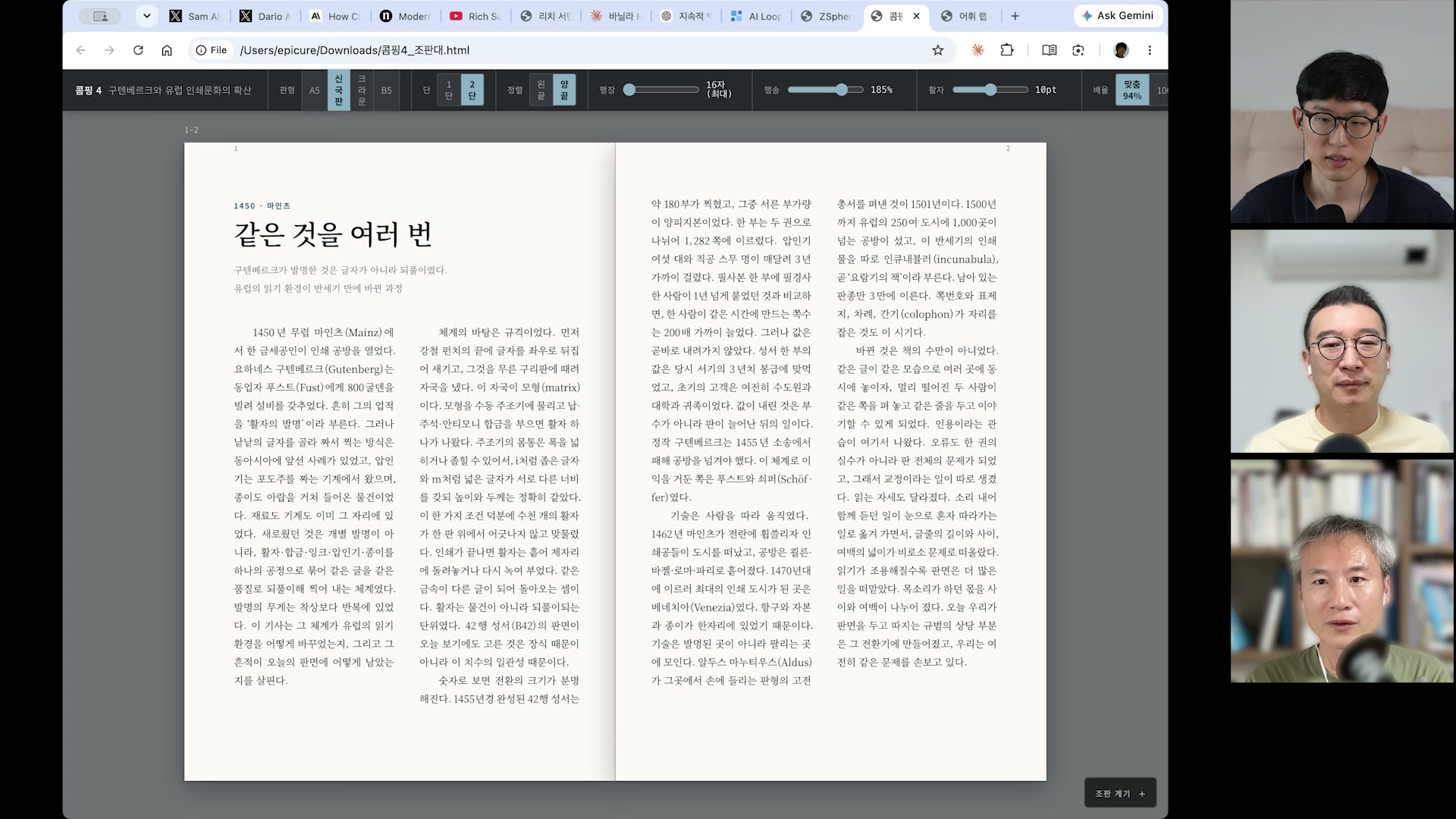Image resolution: width=1456 pixels, height=819 pixels.
Task: Click the screen-sharing indicator button in the tab strip
Action: pyautogui.click(x=100, y=16)
